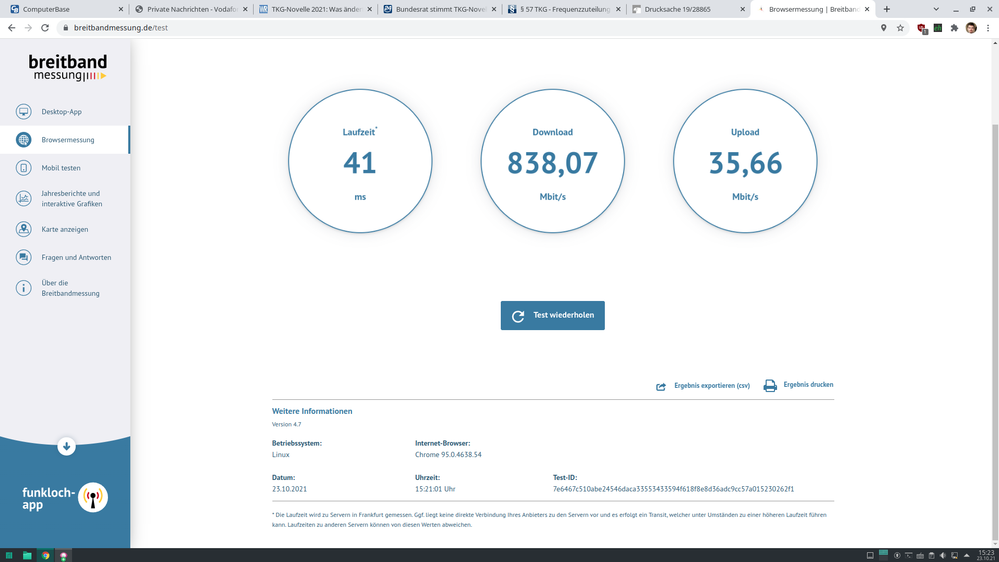Open the start menu icon in taskbar

pyautogui.click(x=9, y=556)
